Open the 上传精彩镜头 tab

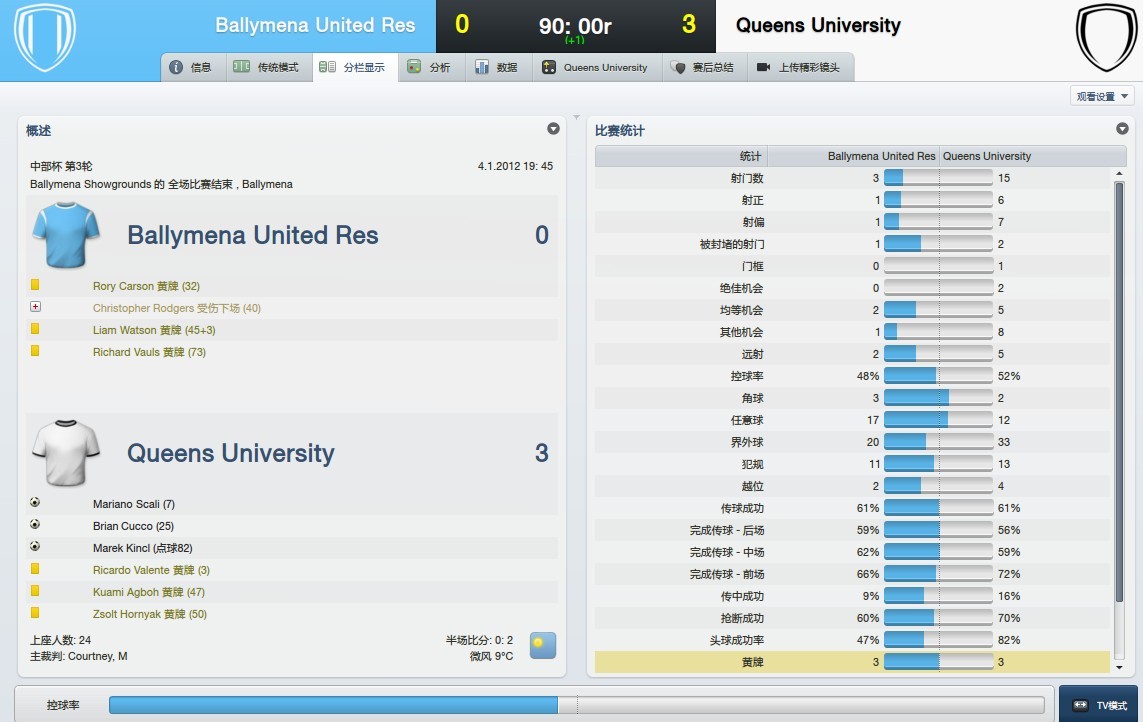[x=799, y=67]
